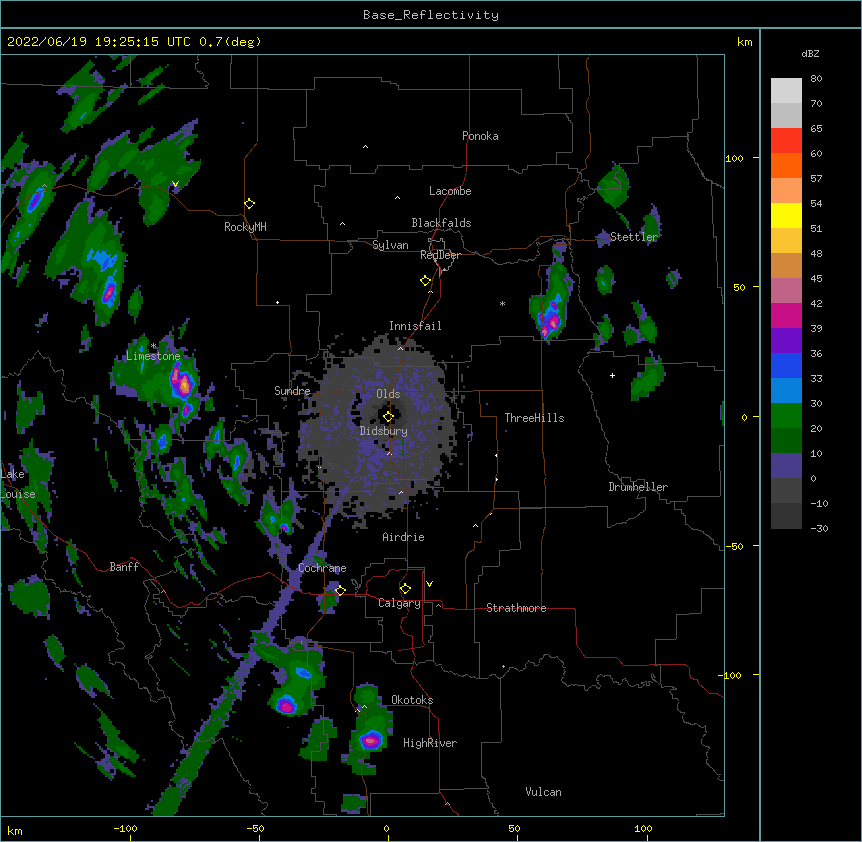Viewport: 862px width, 842px height.
Task: Click the dBZ legend heading
Action: (x=810, y=53)
